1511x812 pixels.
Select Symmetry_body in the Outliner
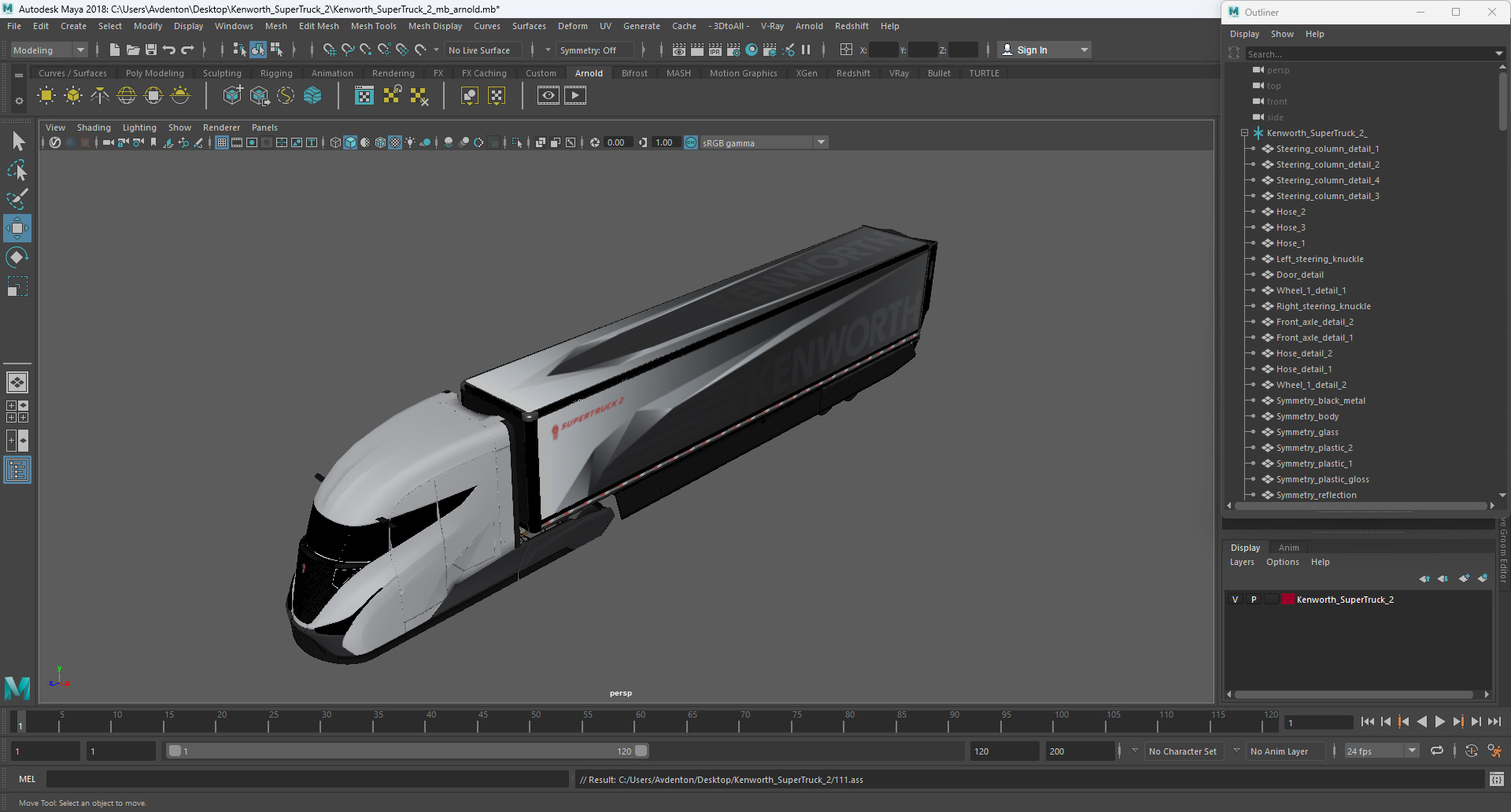click(x=1306, y=416)
